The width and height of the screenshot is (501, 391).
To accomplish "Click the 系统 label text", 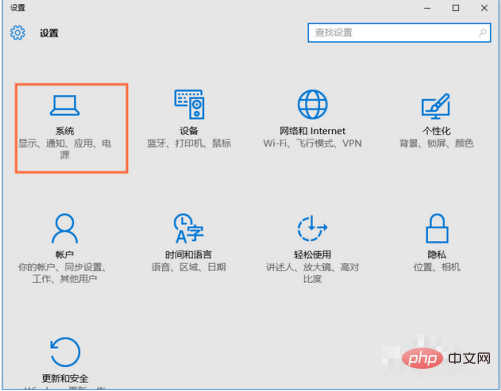I will click(x=65, y=131).
